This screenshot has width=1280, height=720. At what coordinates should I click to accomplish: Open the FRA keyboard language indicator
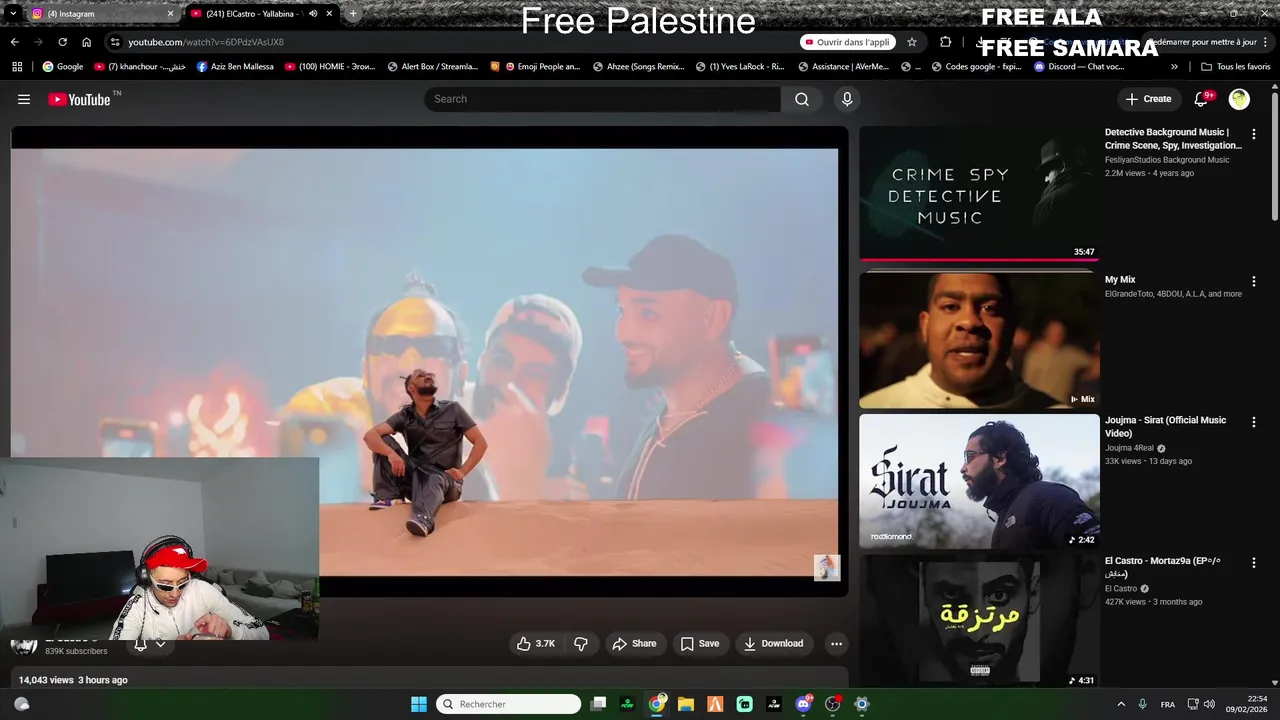[1168, 704]
